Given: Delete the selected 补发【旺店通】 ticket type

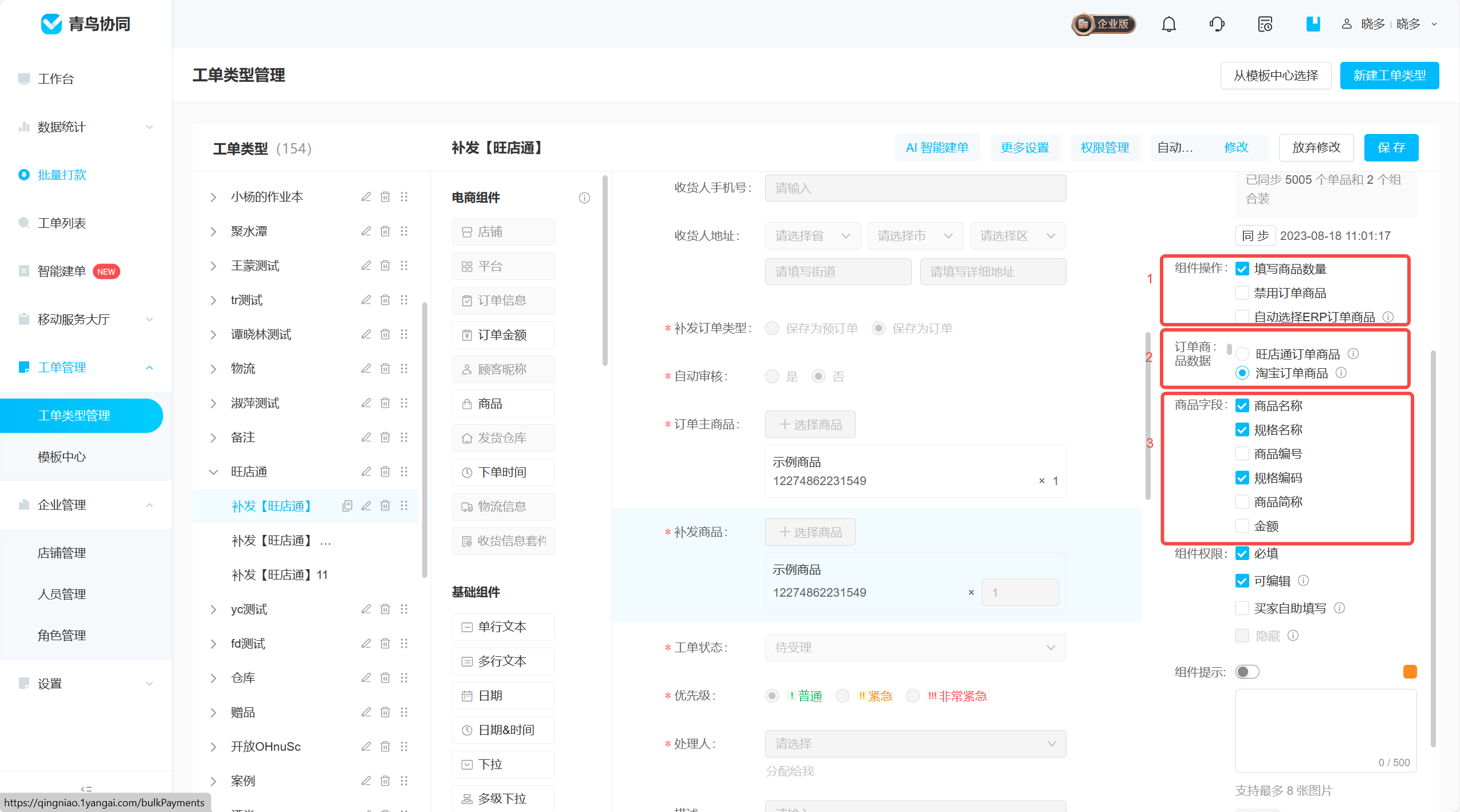Looking at the screenshot, I should (x=385, y=506).
